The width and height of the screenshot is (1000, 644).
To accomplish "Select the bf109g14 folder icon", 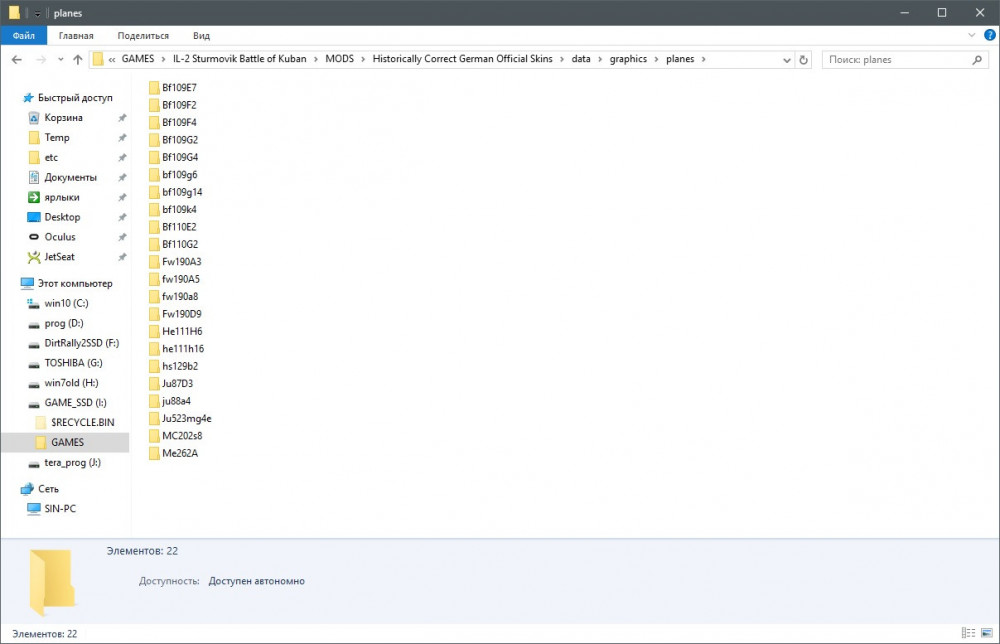I will click(154, 192).
